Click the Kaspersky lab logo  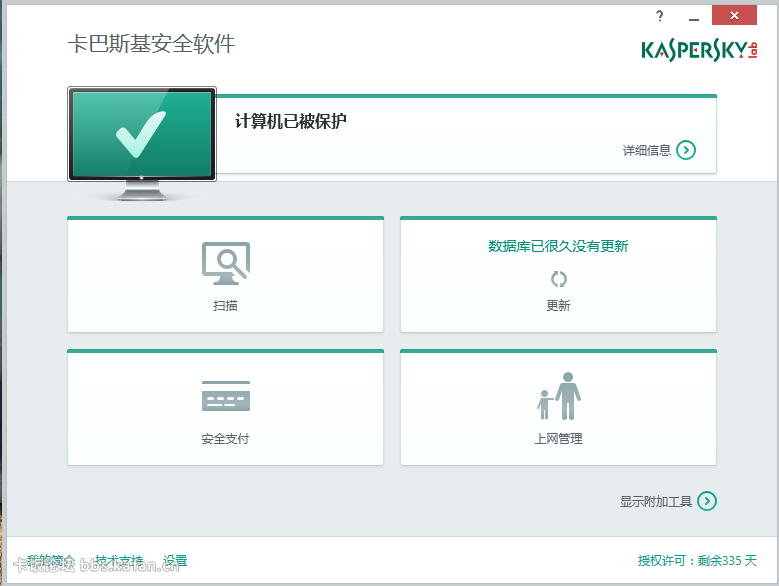coord(699,50)
